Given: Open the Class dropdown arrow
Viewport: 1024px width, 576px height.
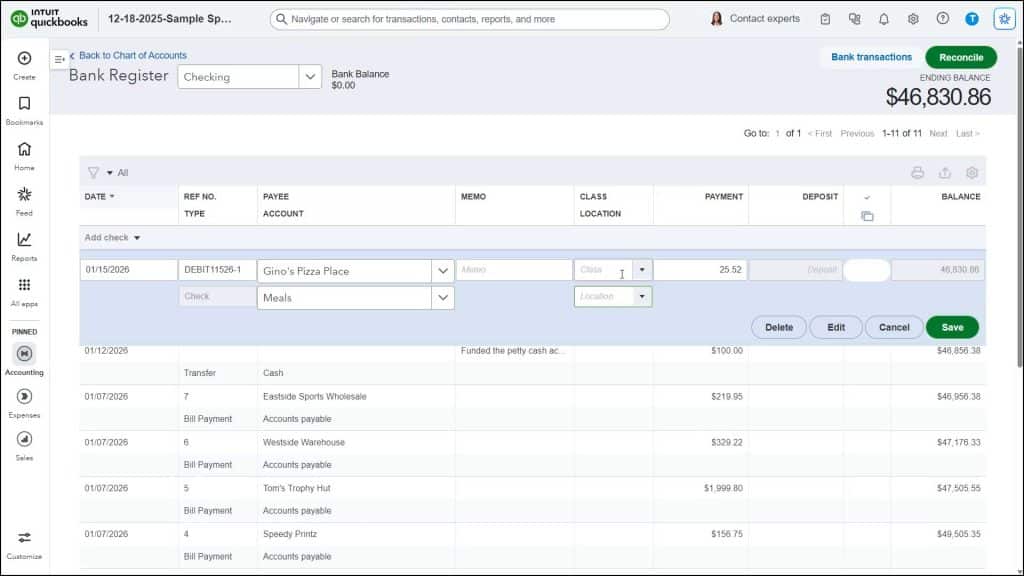Looking at the screenshot, I should point(642,270).
